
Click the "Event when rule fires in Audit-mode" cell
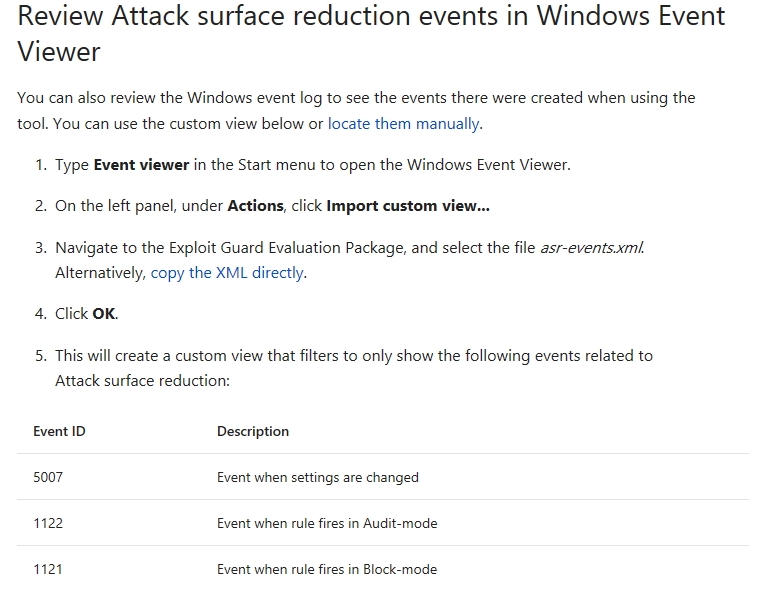pyautogui.click(x=327, y=523)
